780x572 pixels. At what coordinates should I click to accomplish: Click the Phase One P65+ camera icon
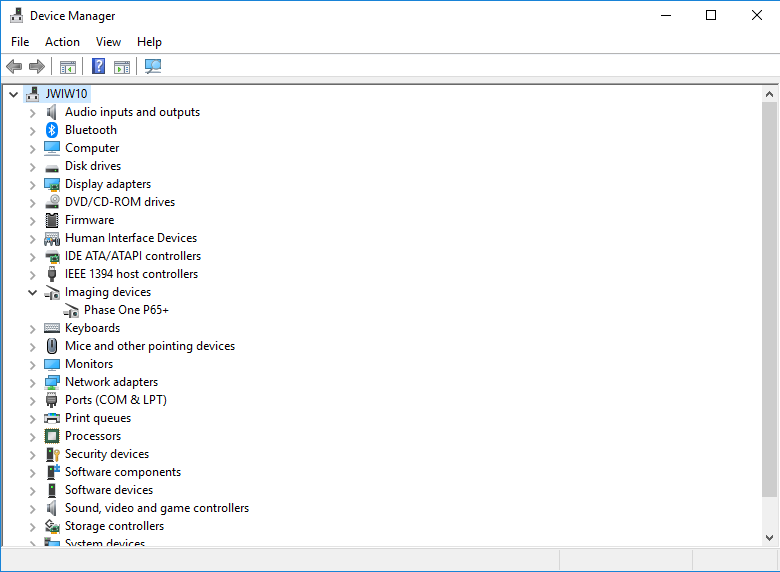coord(71,311)
